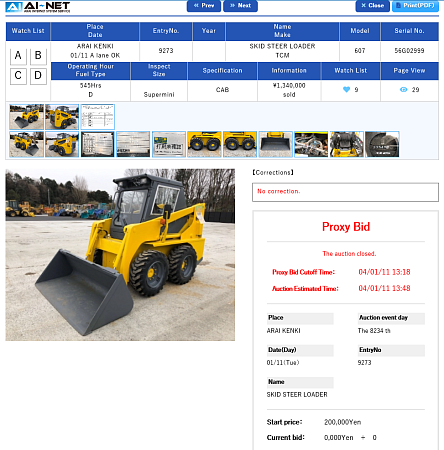
Task: Open the first wheels close-up thumbnail
Action: coord(204,144)
